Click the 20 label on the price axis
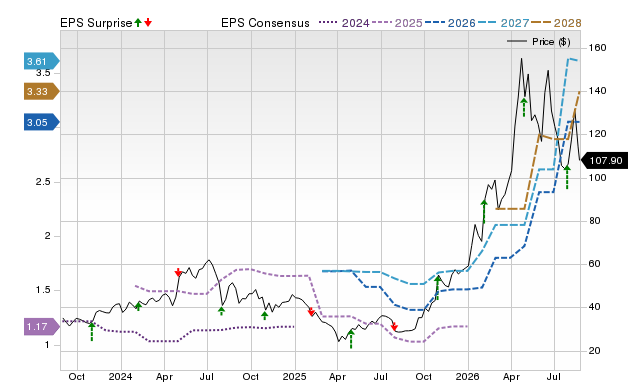Viewport: 640px width, 382px height. point(595,351)
